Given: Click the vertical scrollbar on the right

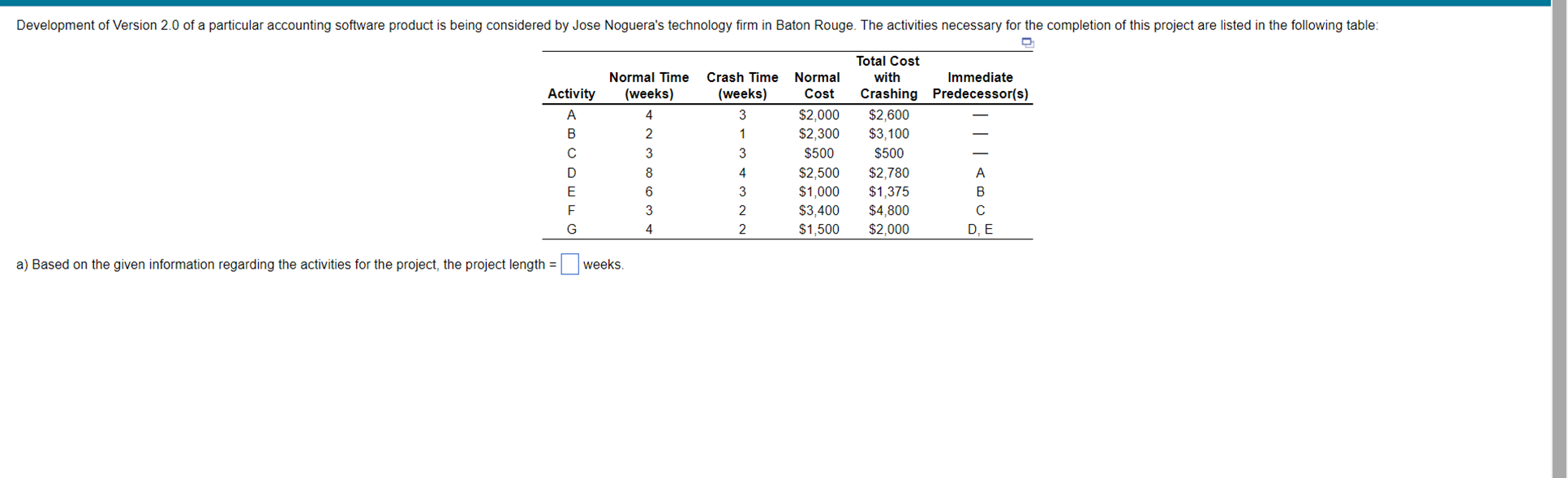Looking at the screenshot, I should click(1559, 239).
